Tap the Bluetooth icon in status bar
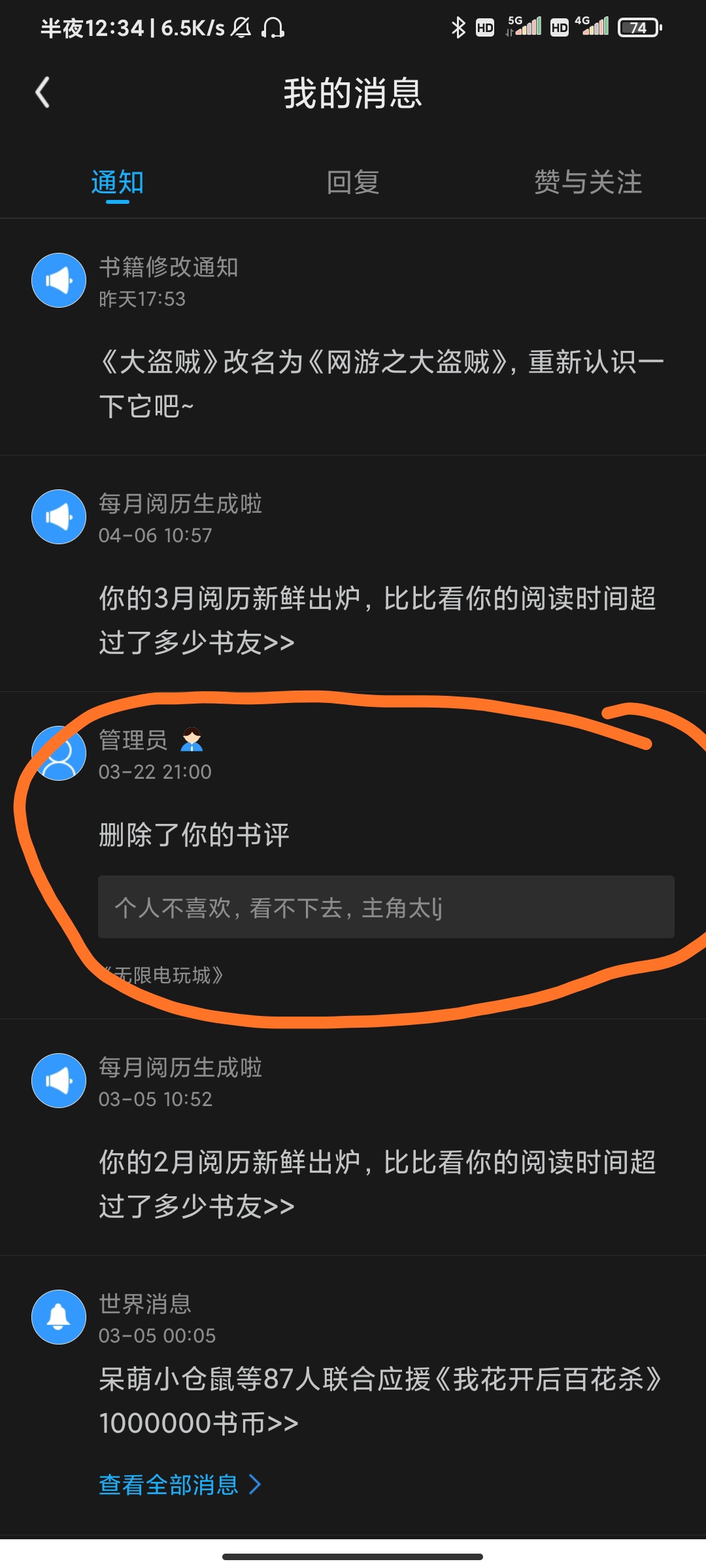706x1568 pixels. coord(458,27)
